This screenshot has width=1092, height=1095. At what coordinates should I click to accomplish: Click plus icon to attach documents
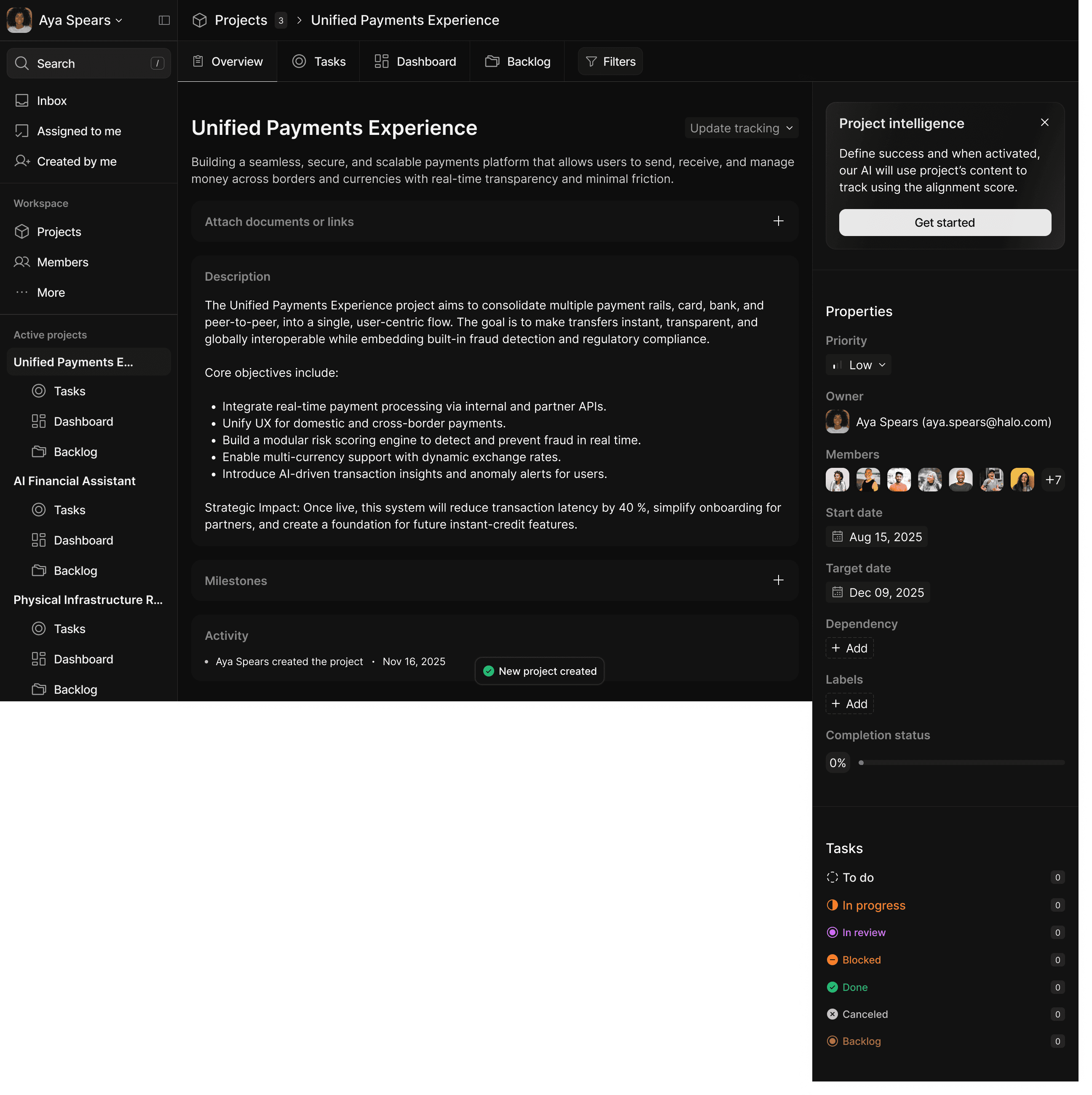click(778, 221)
